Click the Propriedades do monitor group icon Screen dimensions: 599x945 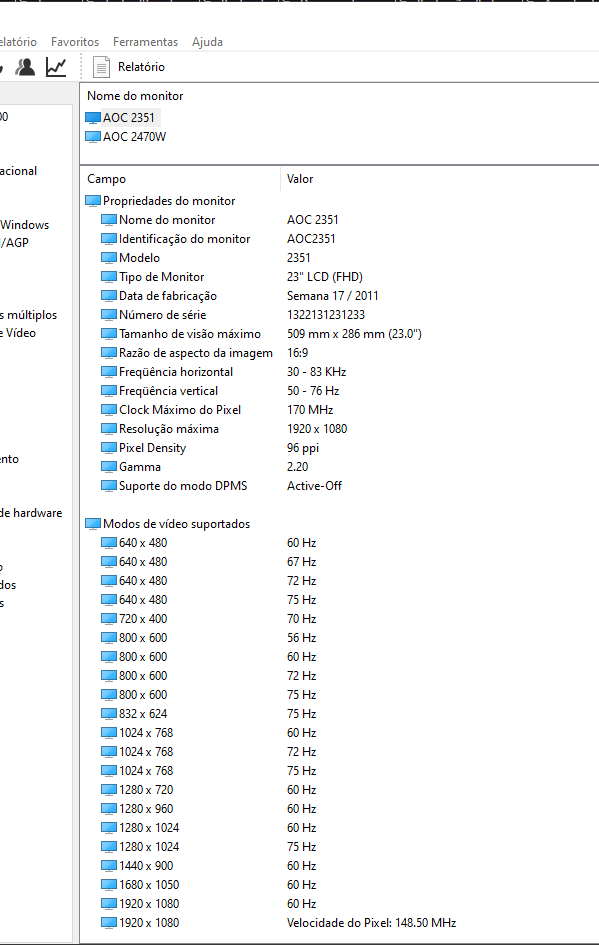pyautogui.click(x=93, y=201)
